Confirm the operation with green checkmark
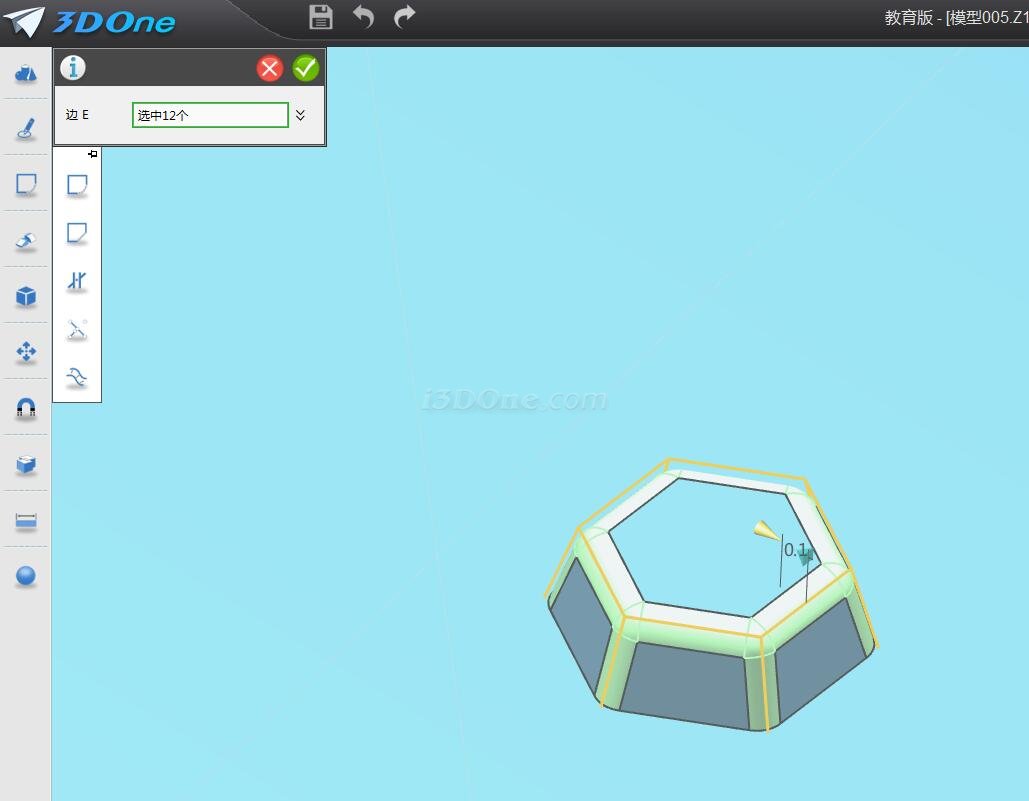The image size is (1029, 801). coord(306,68)
